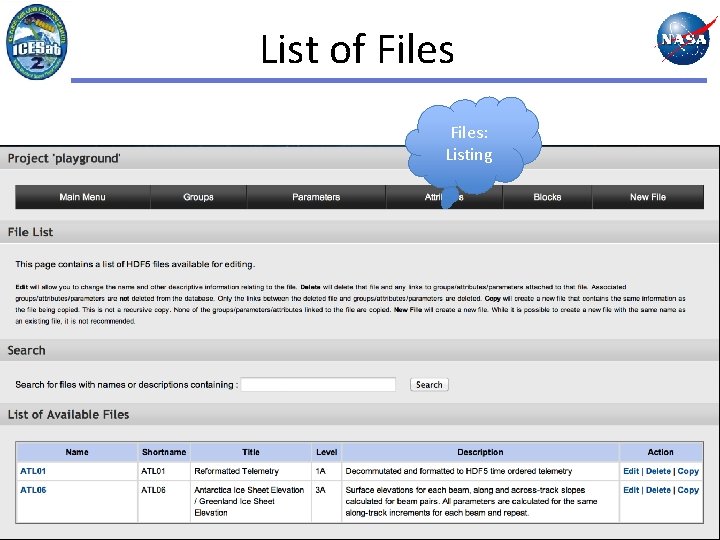Select the Action column header
This screenshot has width=720, height=540.
[x=660, y=452]
